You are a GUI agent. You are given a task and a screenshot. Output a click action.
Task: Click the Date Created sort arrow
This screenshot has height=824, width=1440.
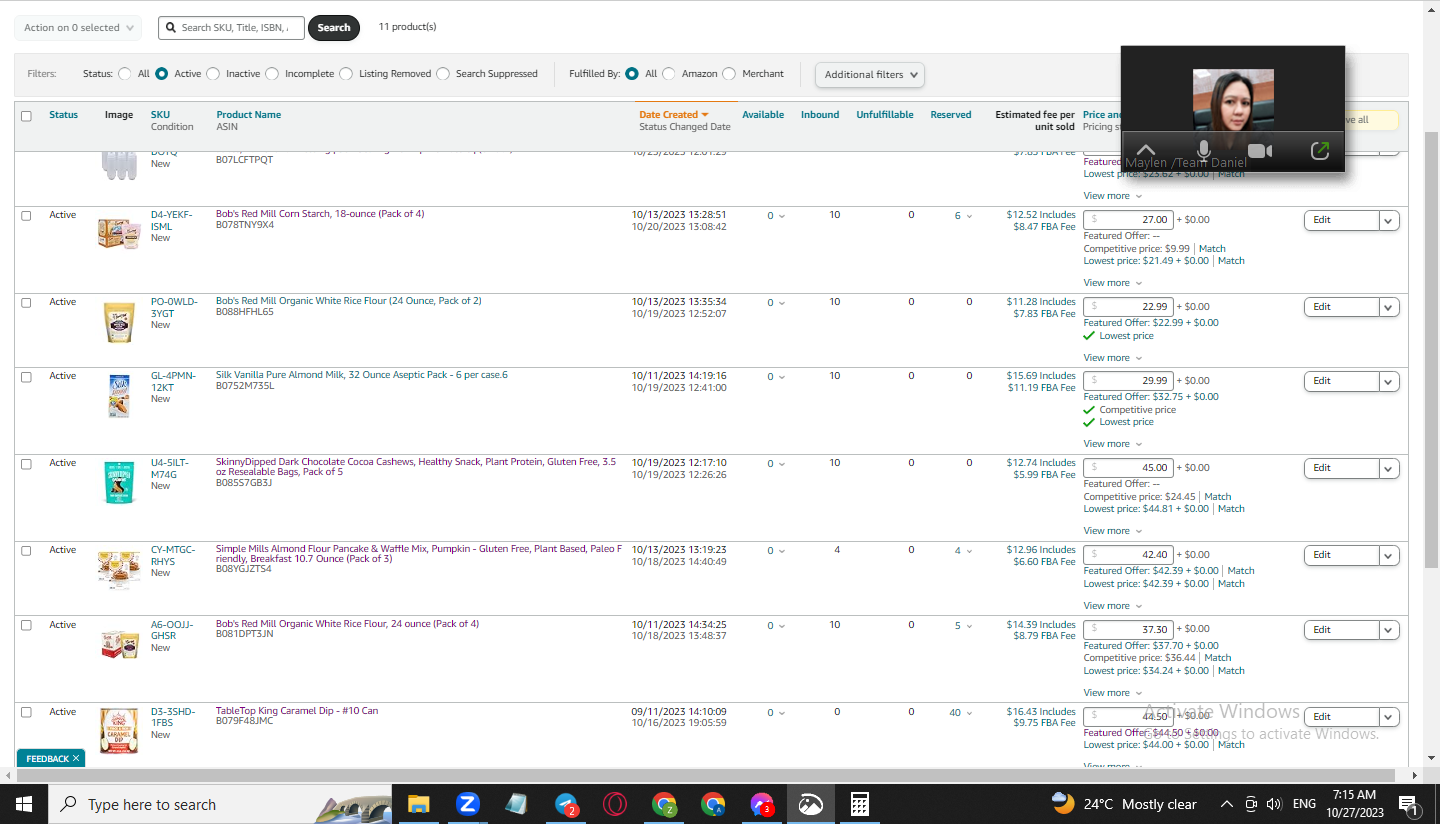coord(705,115)
